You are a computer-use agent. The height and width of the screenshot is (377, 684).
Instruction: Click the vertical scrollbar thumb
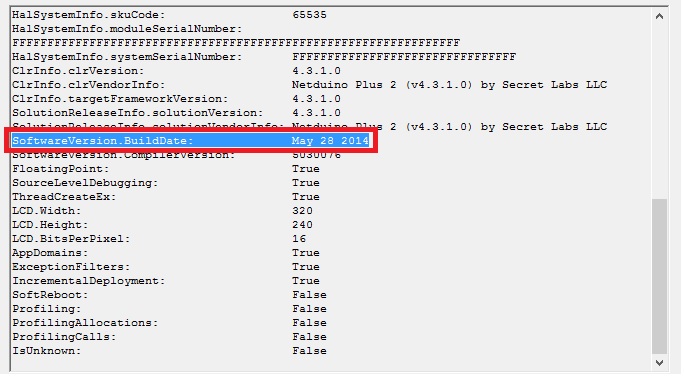659,277
